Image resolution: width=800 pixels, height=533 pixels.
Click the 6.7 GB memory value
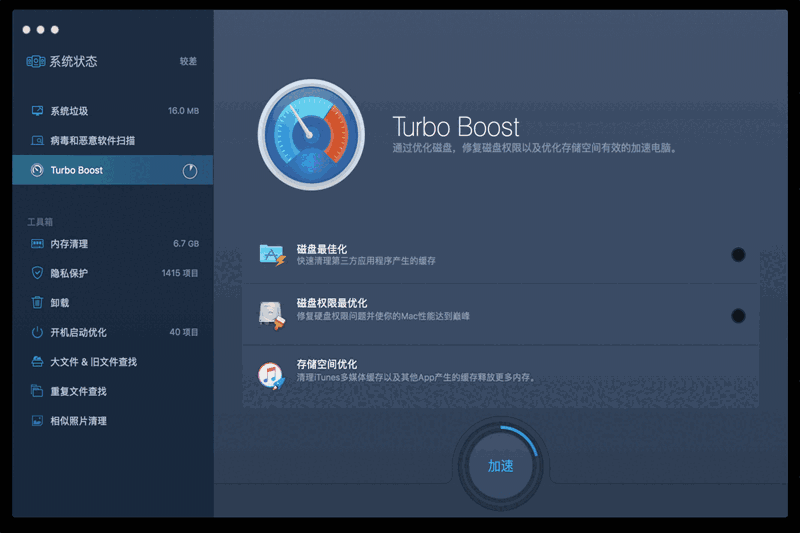(186, 244)
